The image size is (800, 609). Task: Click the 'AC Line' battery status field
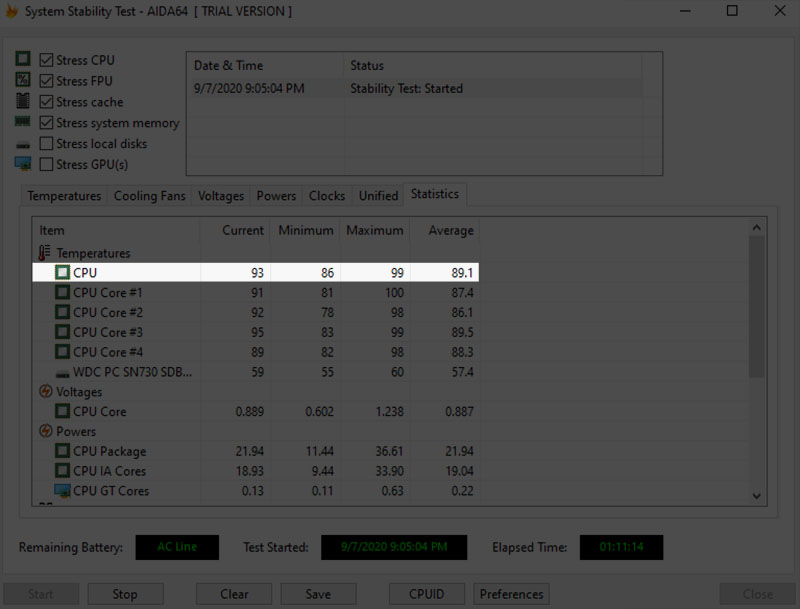[x=177, y=547]
